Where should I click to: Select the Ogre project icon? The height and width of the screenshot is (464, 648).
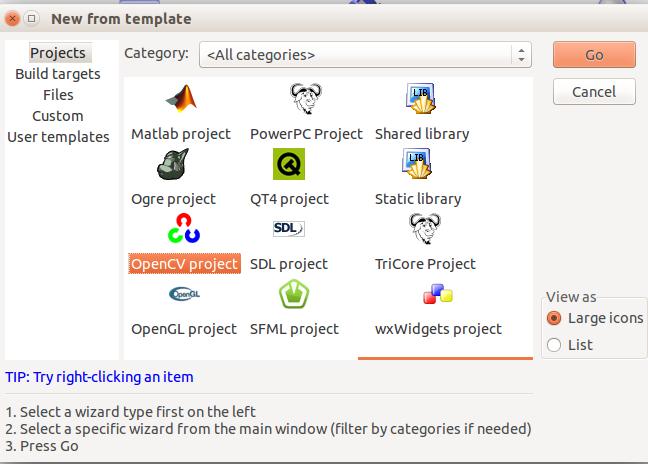tap(173, 164)
